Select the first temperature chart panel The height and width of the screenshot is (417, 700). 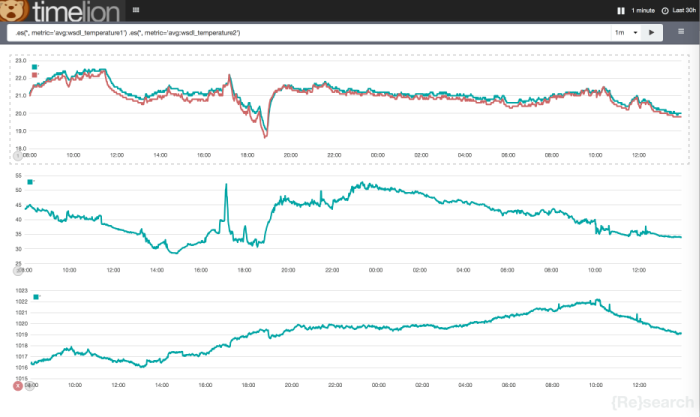pos(350,109)
